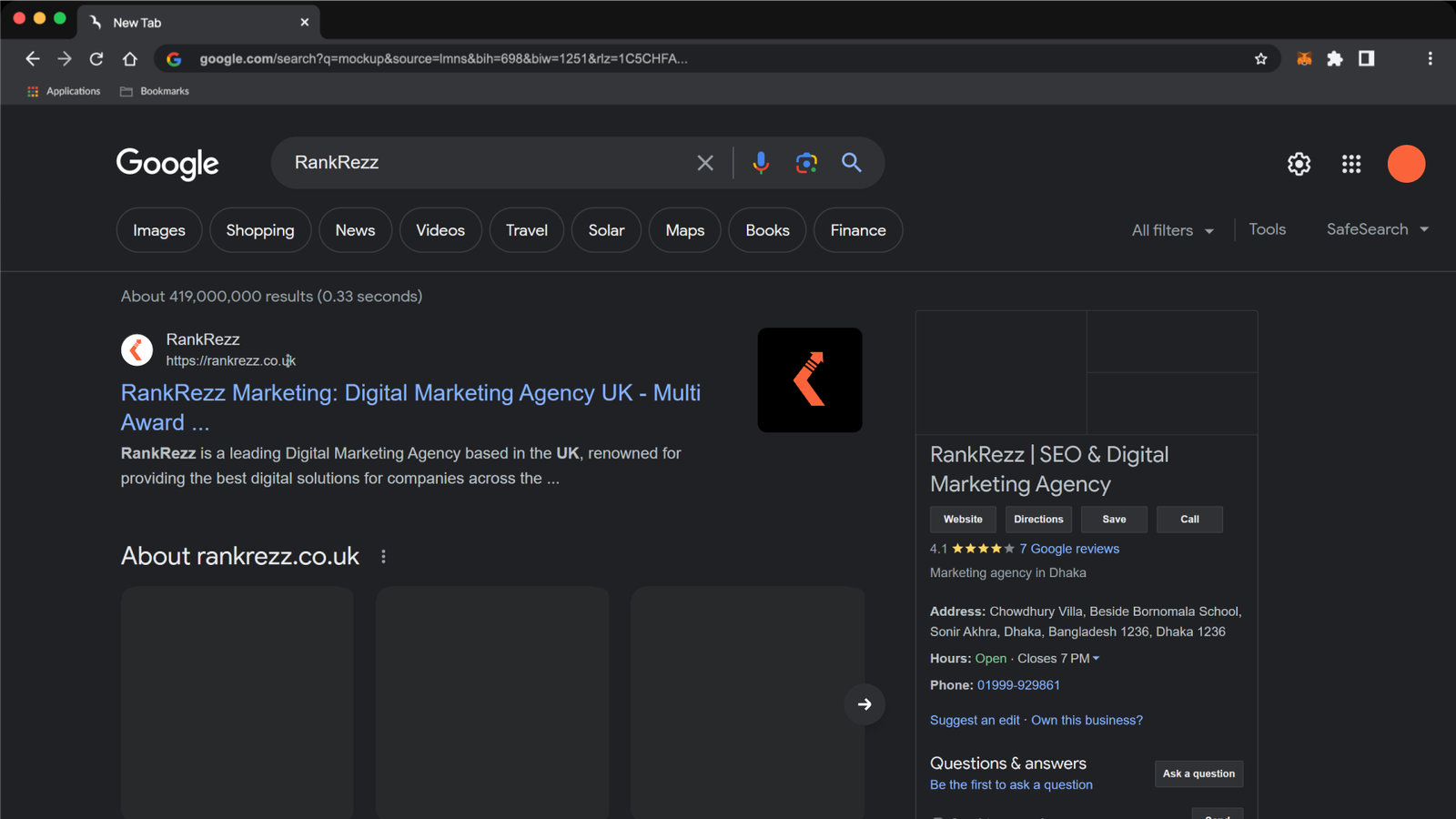The width and height of the screenshot is (1456, 819).
Task: Click the About rankrezz.co.uk heading
Action: 240,556
